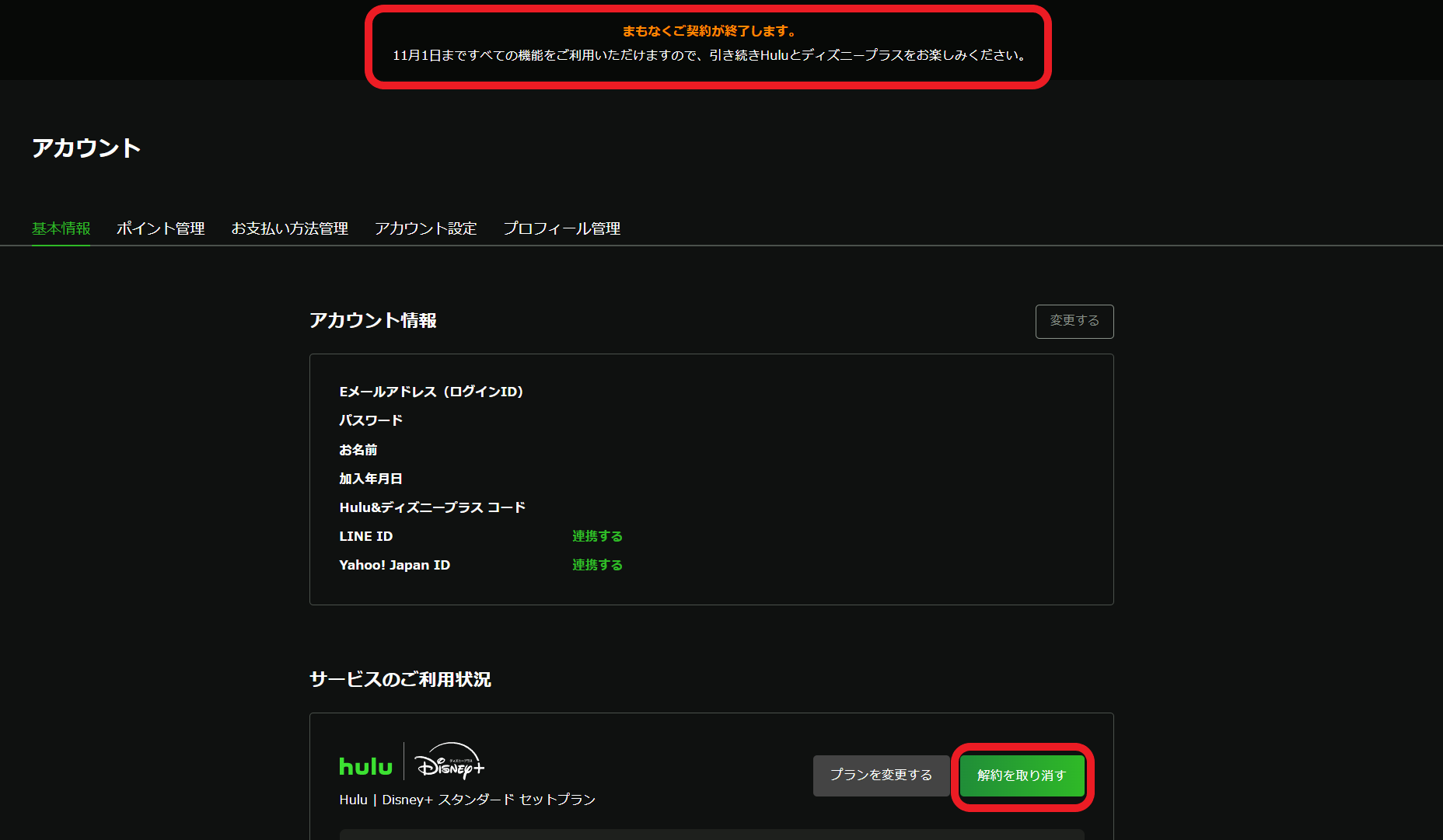Viewport: 1443px width, 840px height.
Task: Click the サービスのご利用状況 heading
Action: pos(400,679)
